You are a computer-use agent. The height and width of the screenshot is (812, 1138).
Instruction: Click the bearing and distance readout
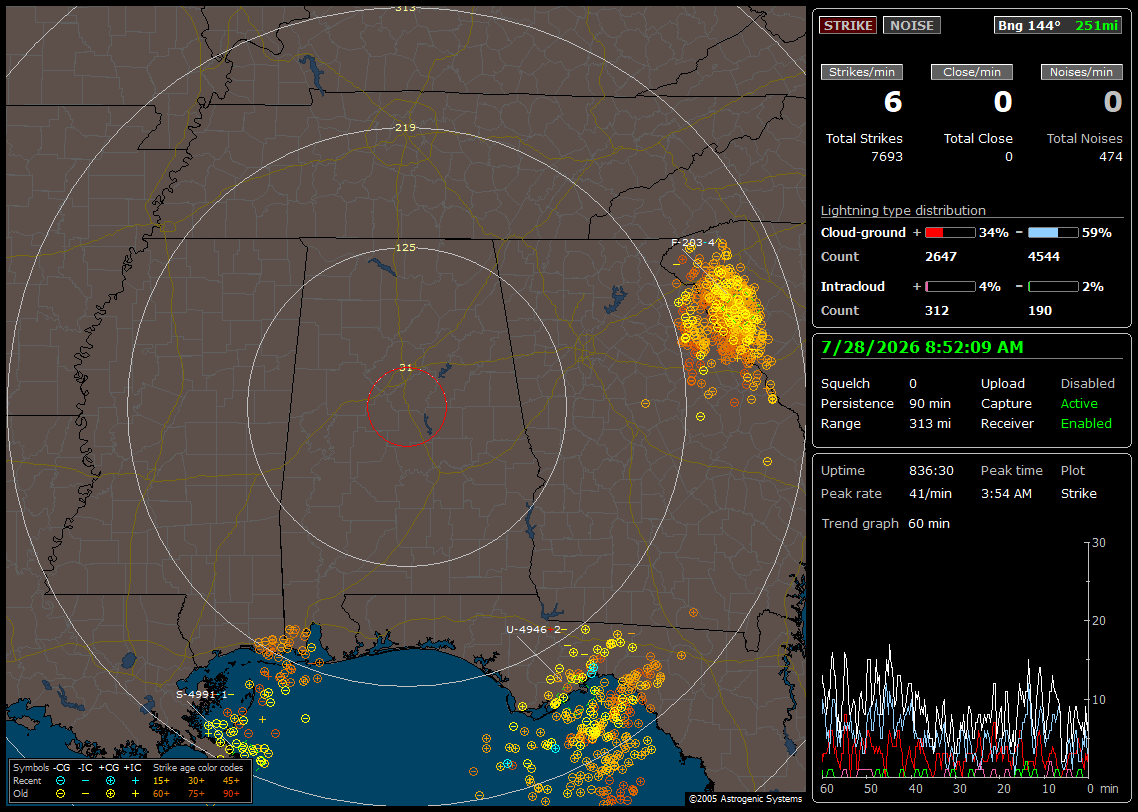point(1057,25)
